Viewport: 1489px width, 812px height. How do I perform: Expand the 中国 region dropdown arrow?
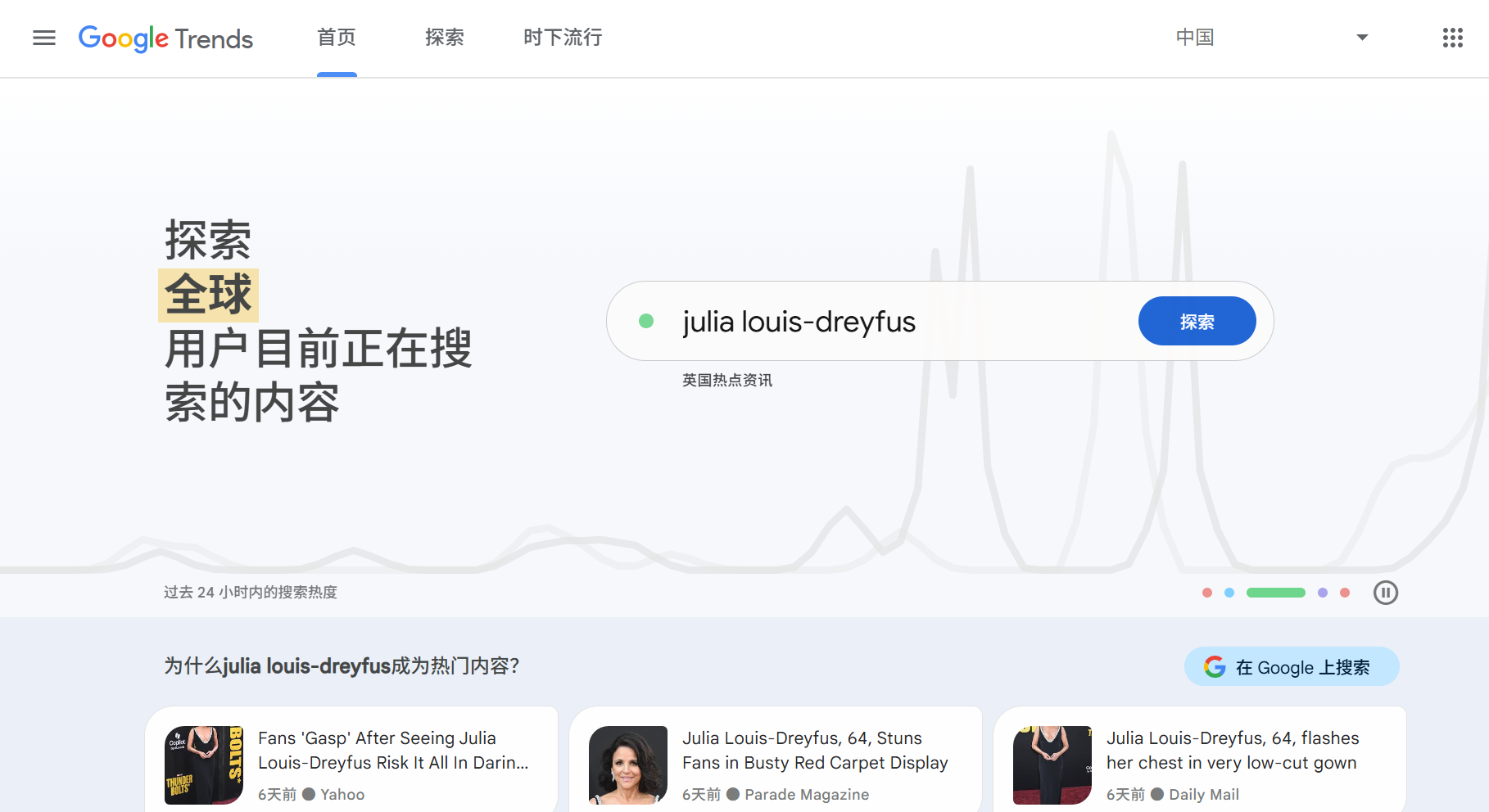tap(1362, 38)
